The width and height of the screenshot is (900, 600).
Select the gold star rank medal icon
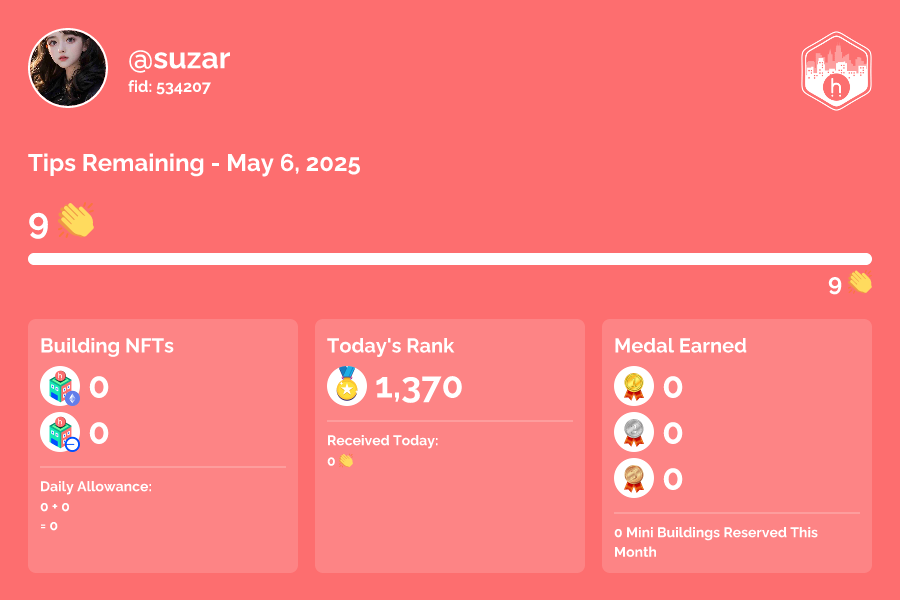pyautogui.click(x=347, y=386)
